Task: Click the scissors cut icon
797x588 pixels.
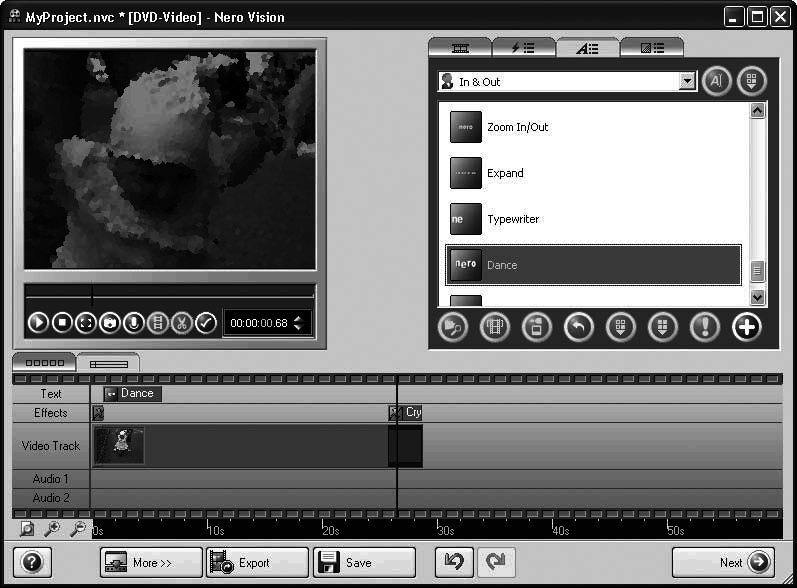Action: [182, 323]
